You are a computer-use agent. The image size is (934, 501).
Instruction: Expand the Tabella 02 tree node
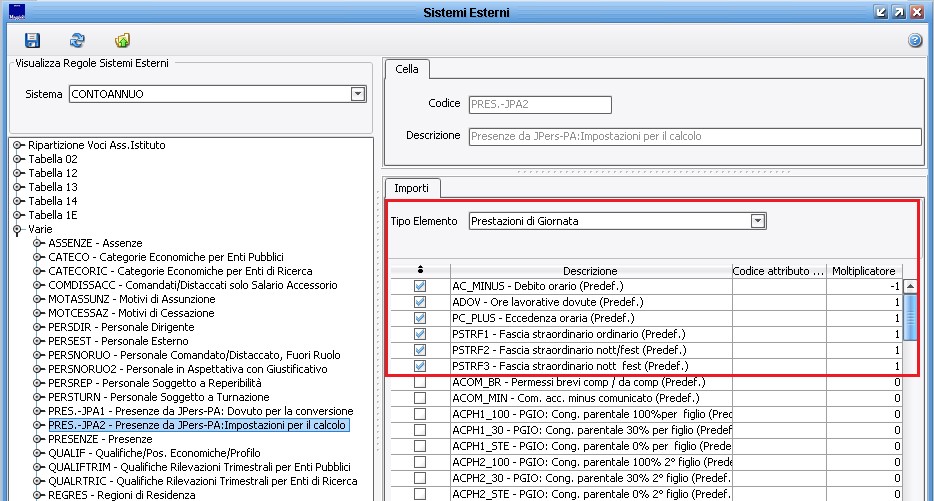[x=18, y=159]
